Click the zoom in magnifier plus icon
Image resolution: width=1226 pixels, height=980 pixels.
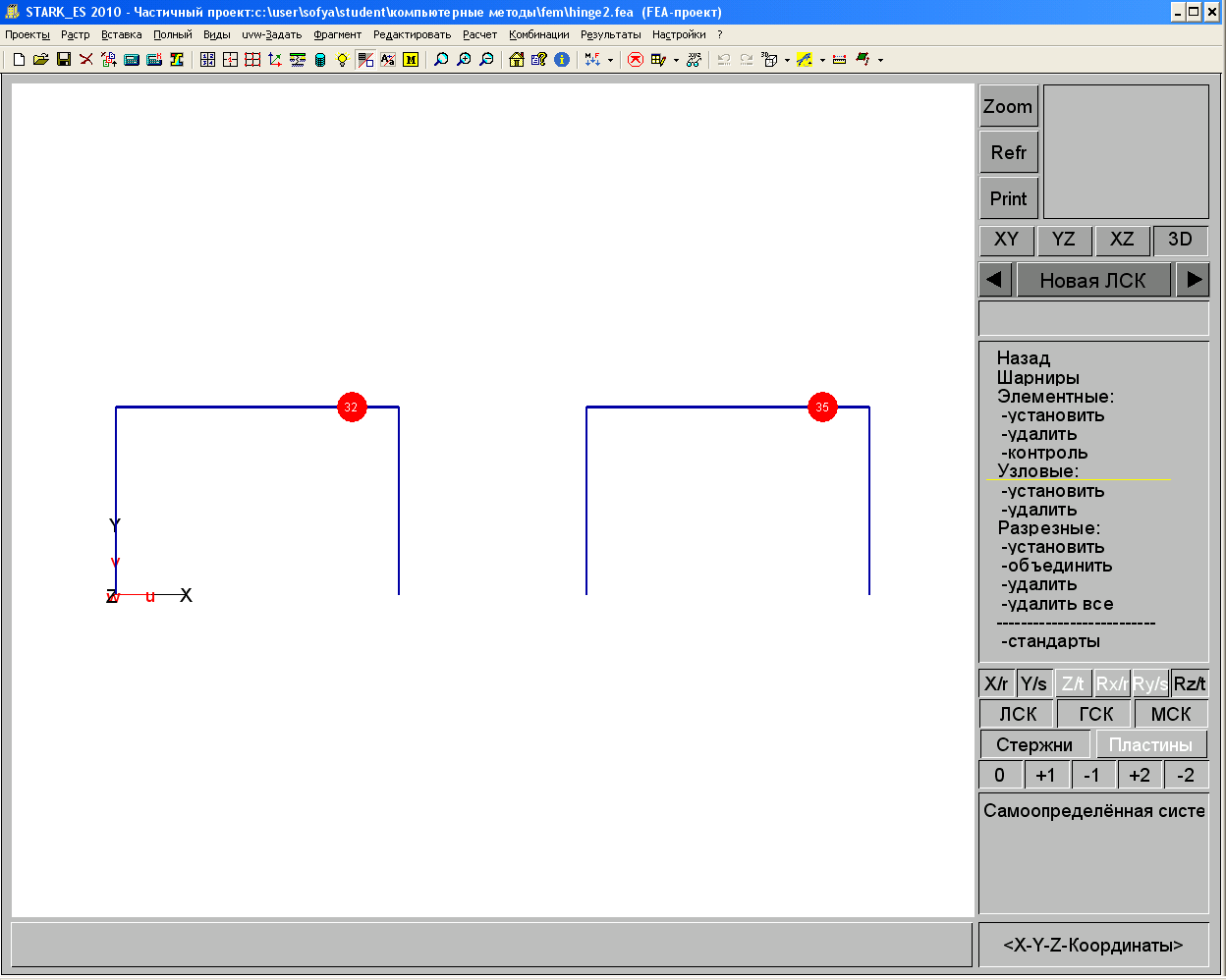(464, 60)
